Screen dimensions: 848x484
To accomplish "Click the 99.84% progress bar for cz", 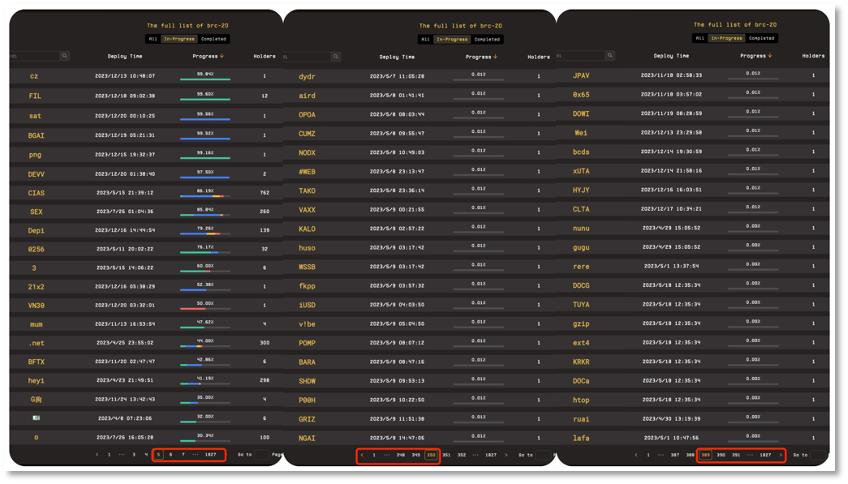I will click(x=205, y=79).
